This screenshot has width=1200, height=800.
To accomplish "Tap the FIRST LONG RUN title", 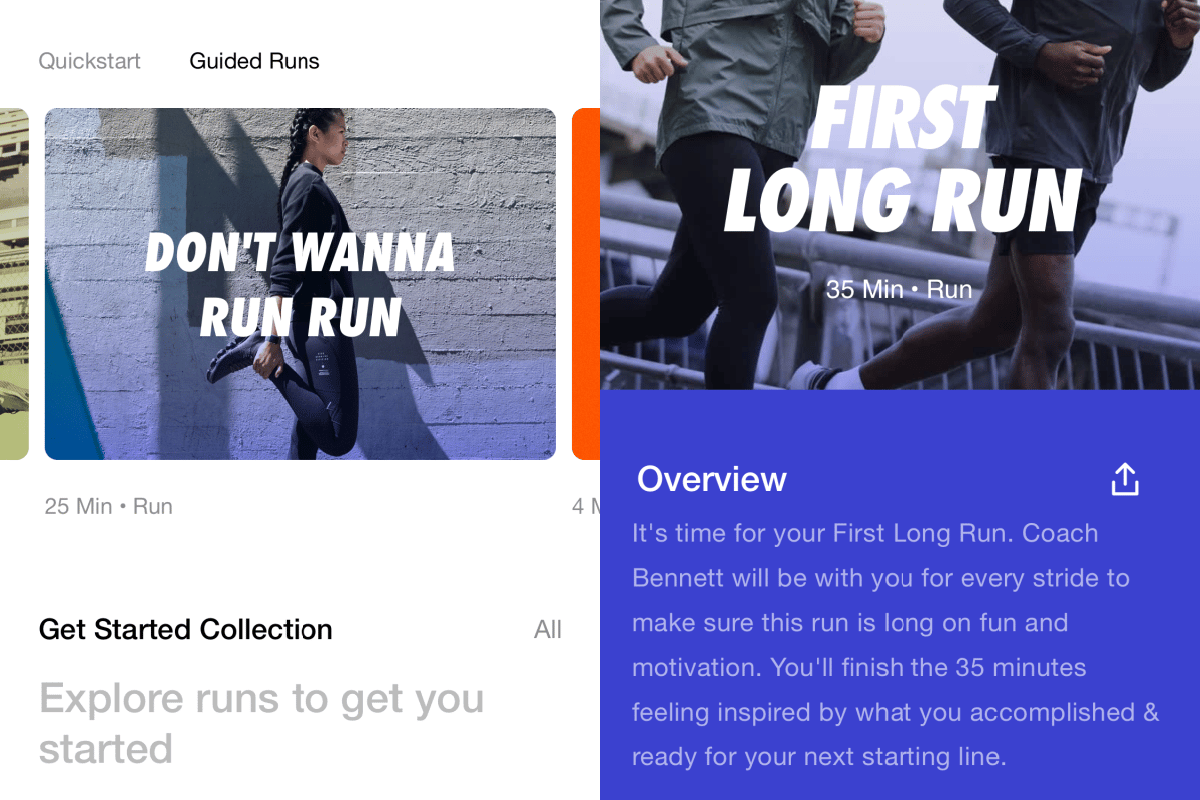I will click(903, 162).
